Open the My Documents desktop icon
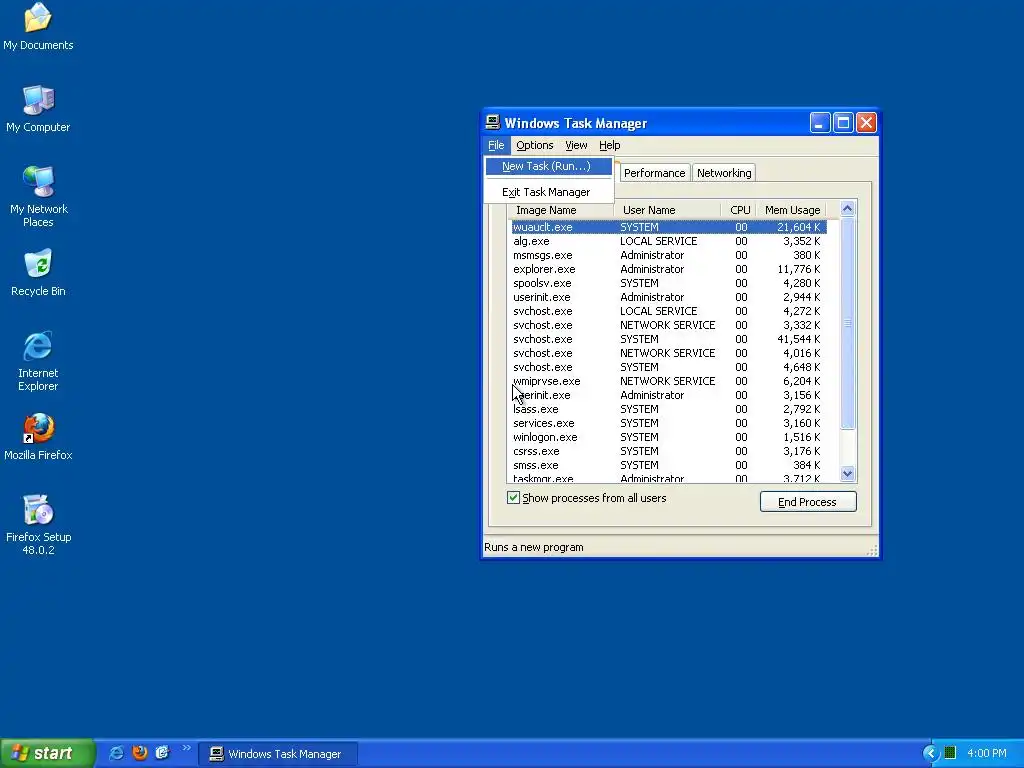The width and height of the screenshot is (1024, 768). click(38, 26)
